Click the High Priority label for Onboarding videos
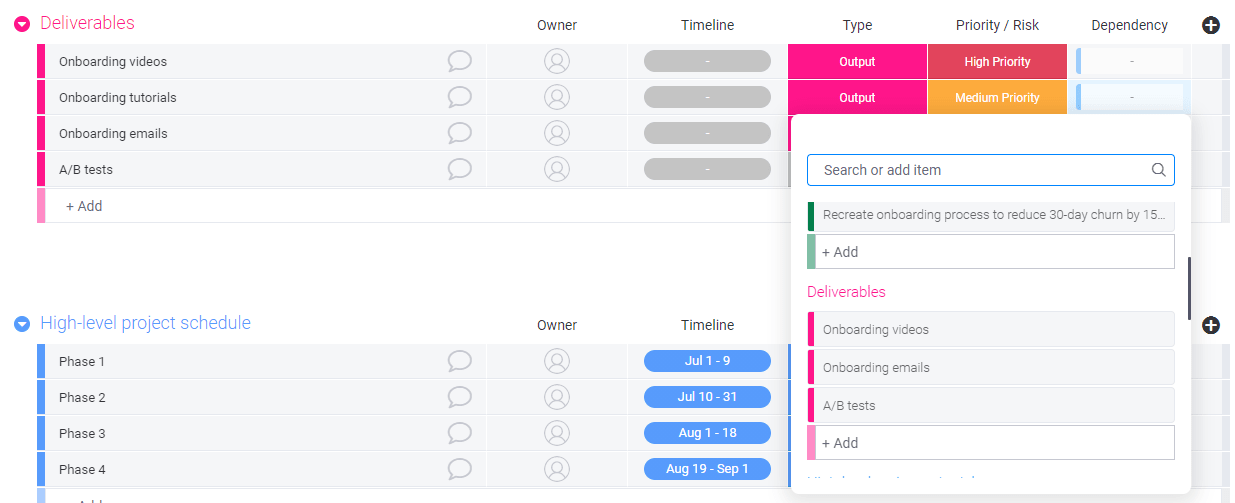 click(997, 62)
